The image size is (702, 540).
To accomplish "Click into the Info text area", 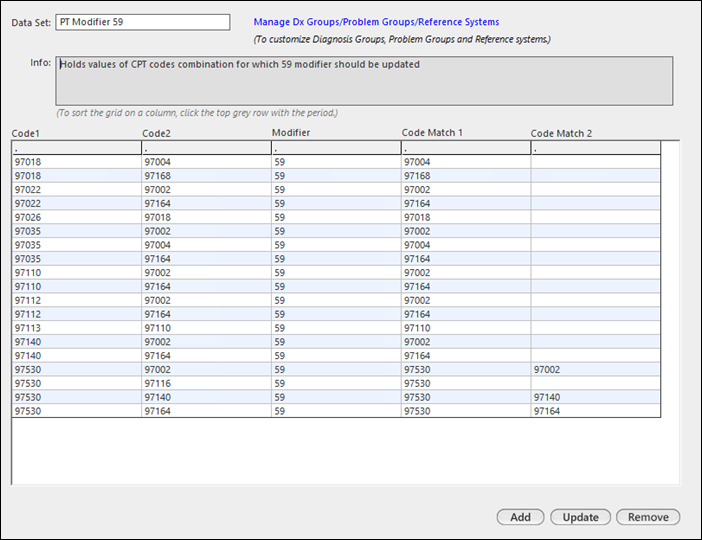I will (364, 81).
